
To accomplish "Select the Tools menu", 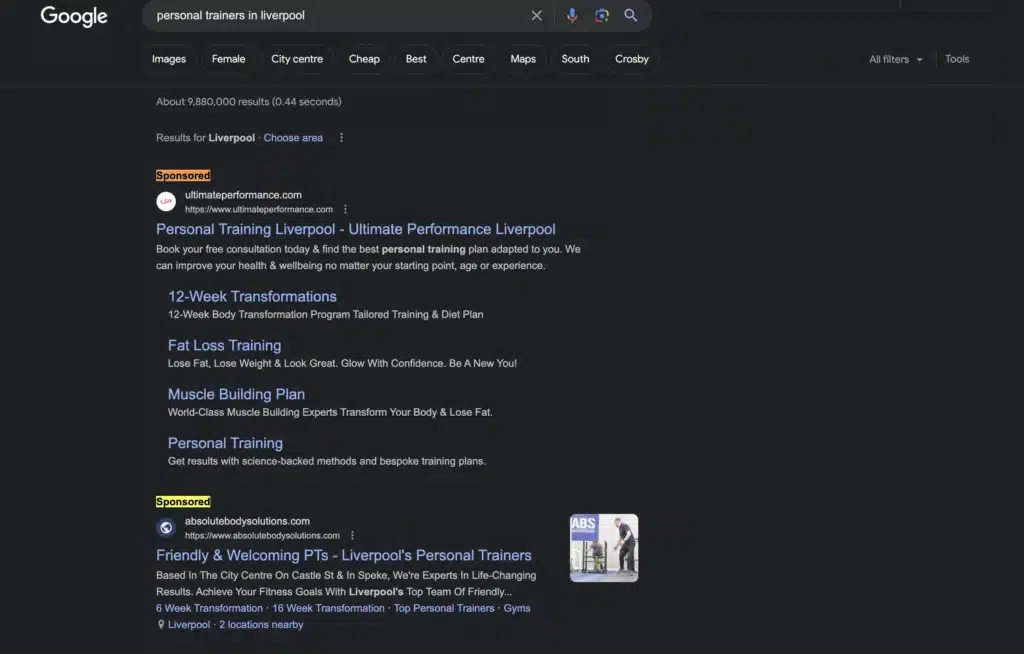I will [x=957, y=59].
